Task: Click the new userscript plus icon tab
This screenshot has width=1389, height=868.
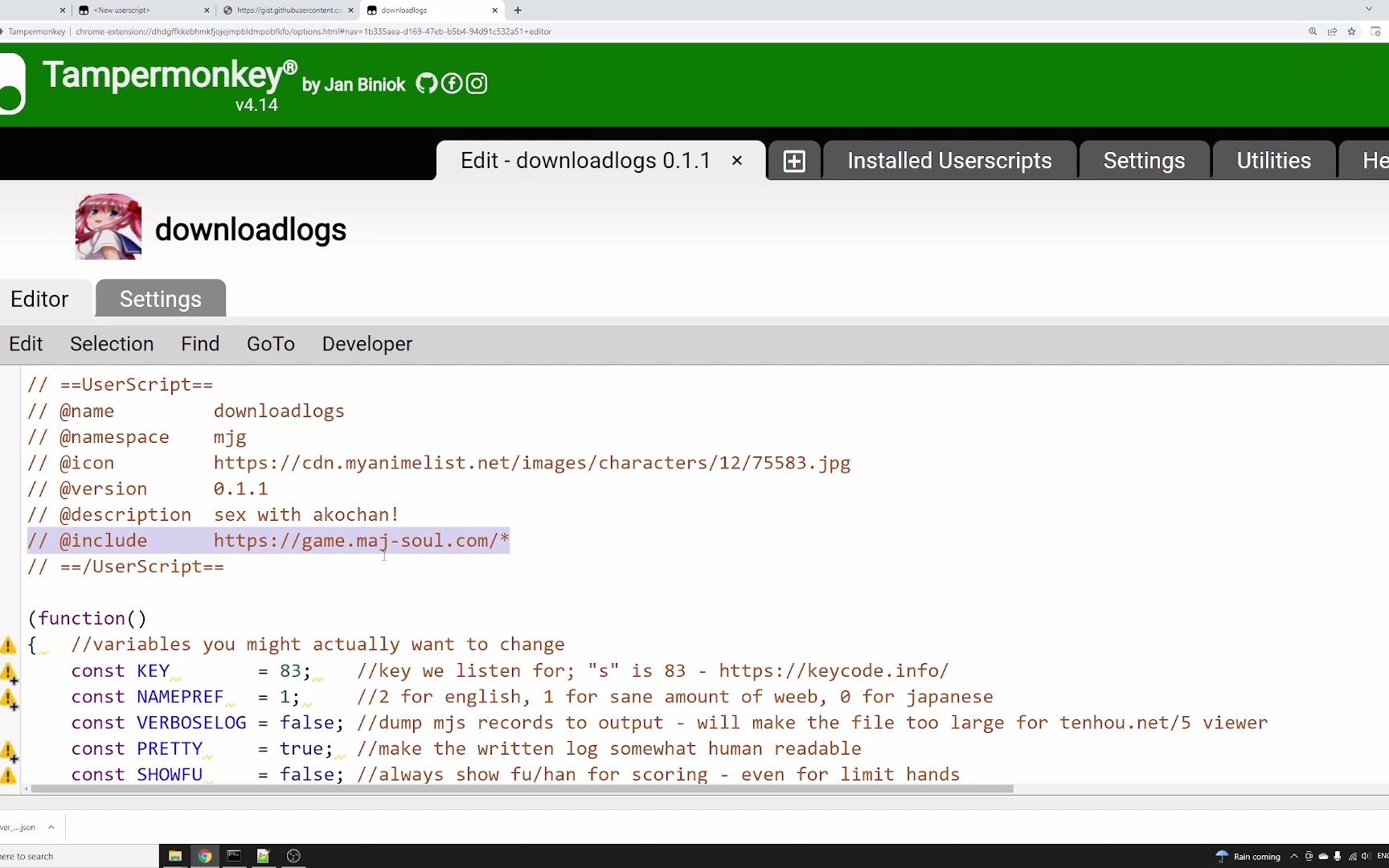Action: click(x=794, y=161)
